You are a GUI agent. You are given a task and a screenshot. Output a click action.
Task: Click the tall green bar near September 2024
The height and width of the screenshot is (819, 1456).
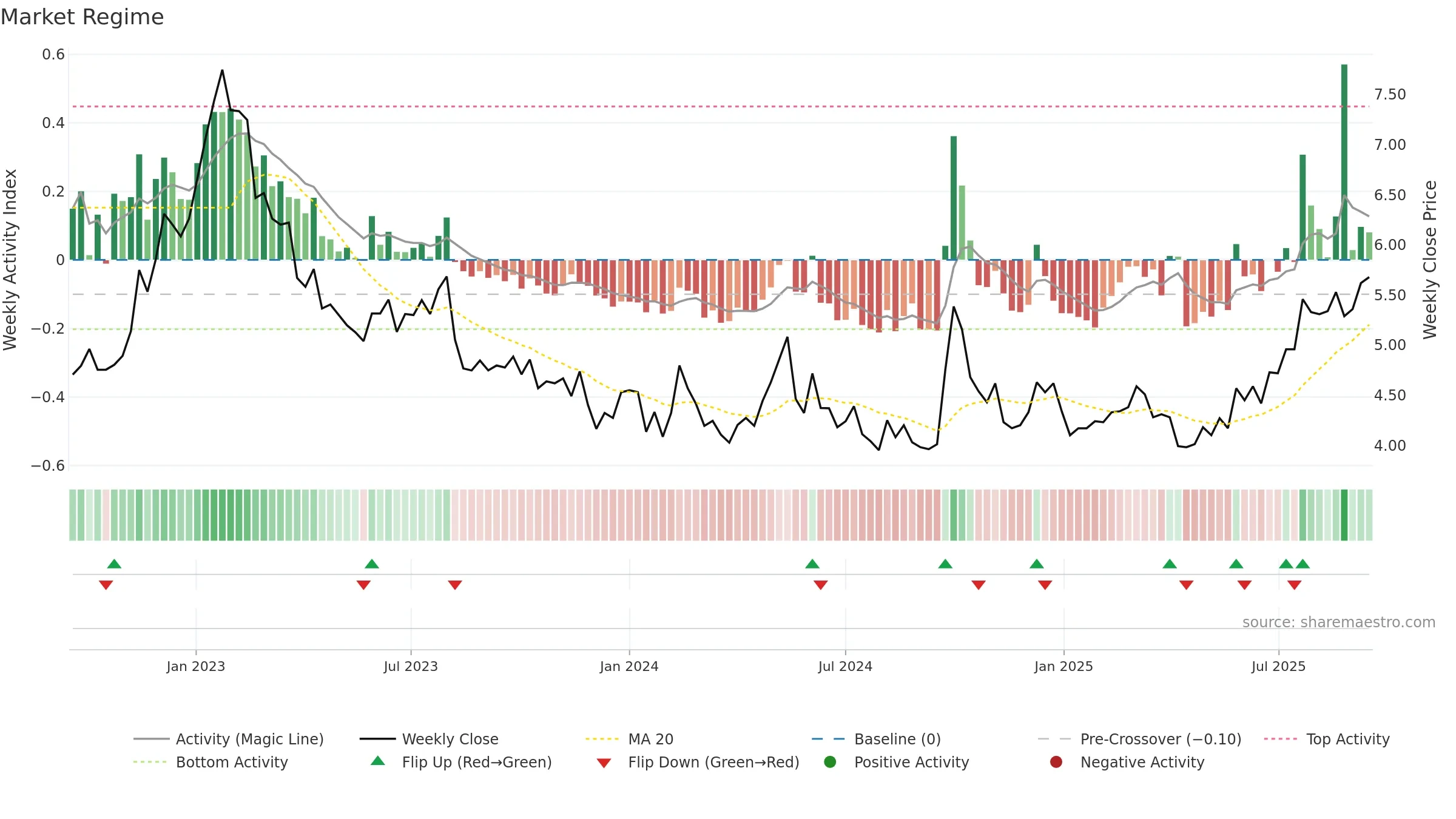954,198
